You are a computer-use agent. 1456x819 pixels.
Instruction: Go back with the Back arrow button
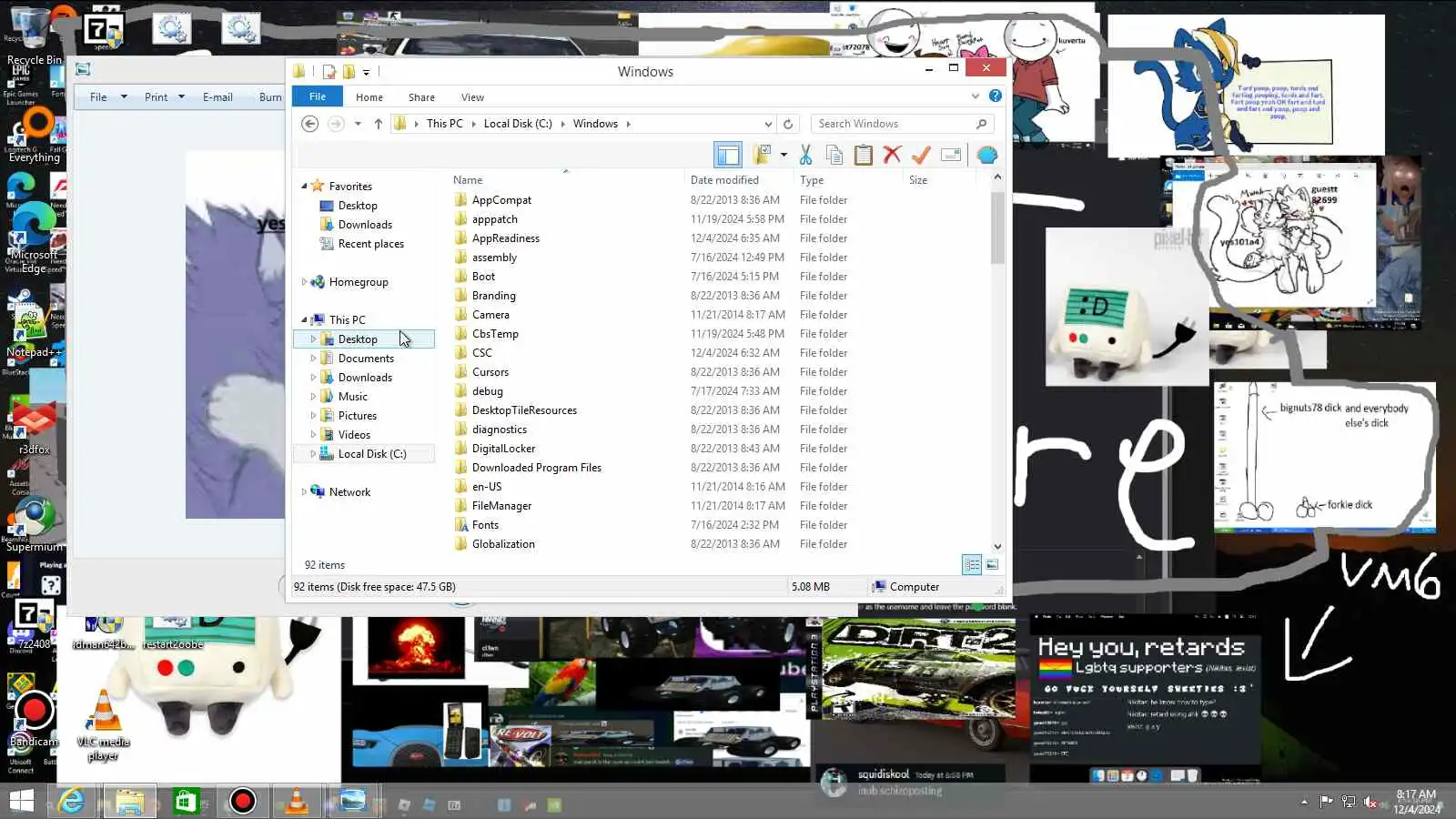pos(309,124)
